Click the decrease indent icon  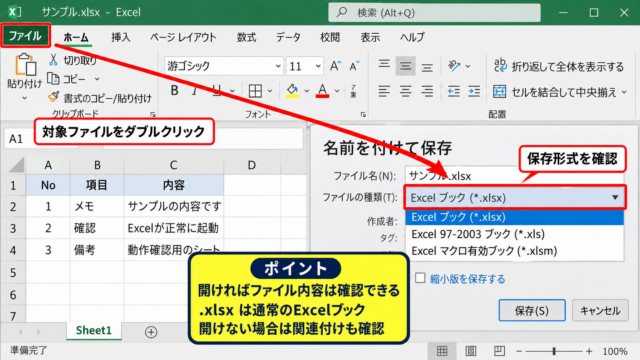(453, 91)
